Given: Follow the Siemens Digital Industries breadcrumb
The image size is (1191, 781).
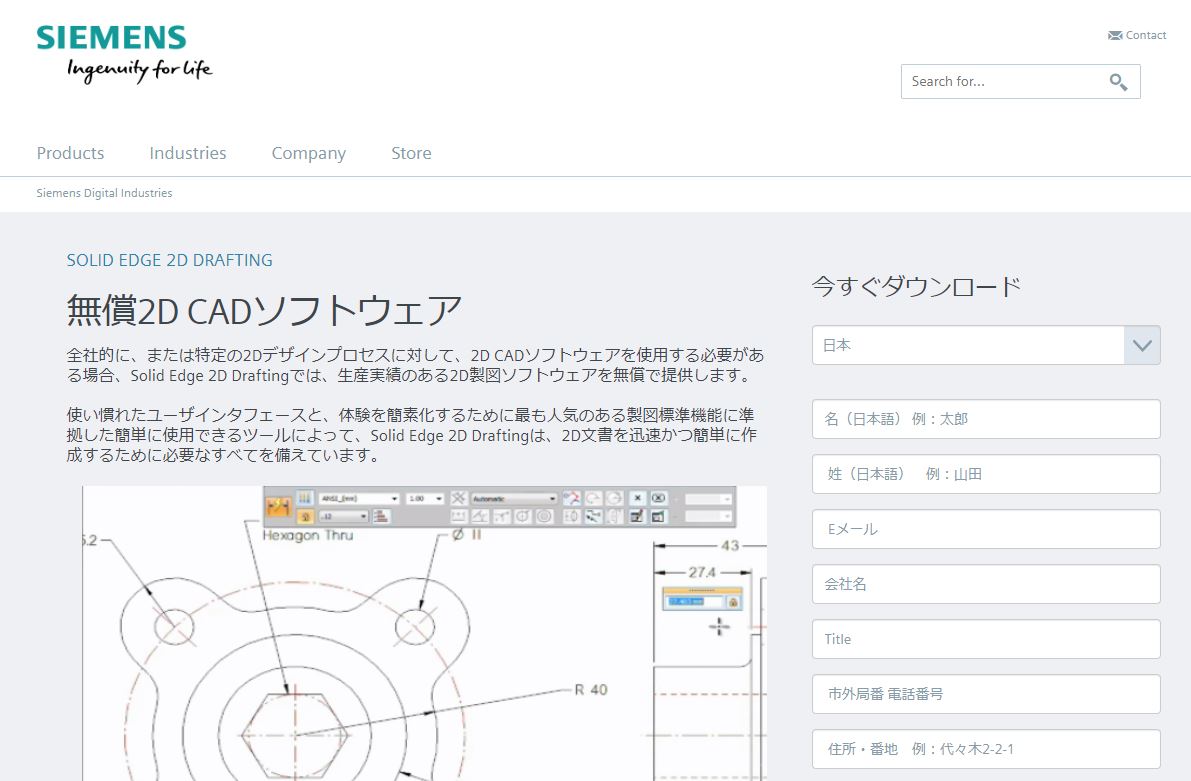Looking at the screenshot, I should 104,193.
